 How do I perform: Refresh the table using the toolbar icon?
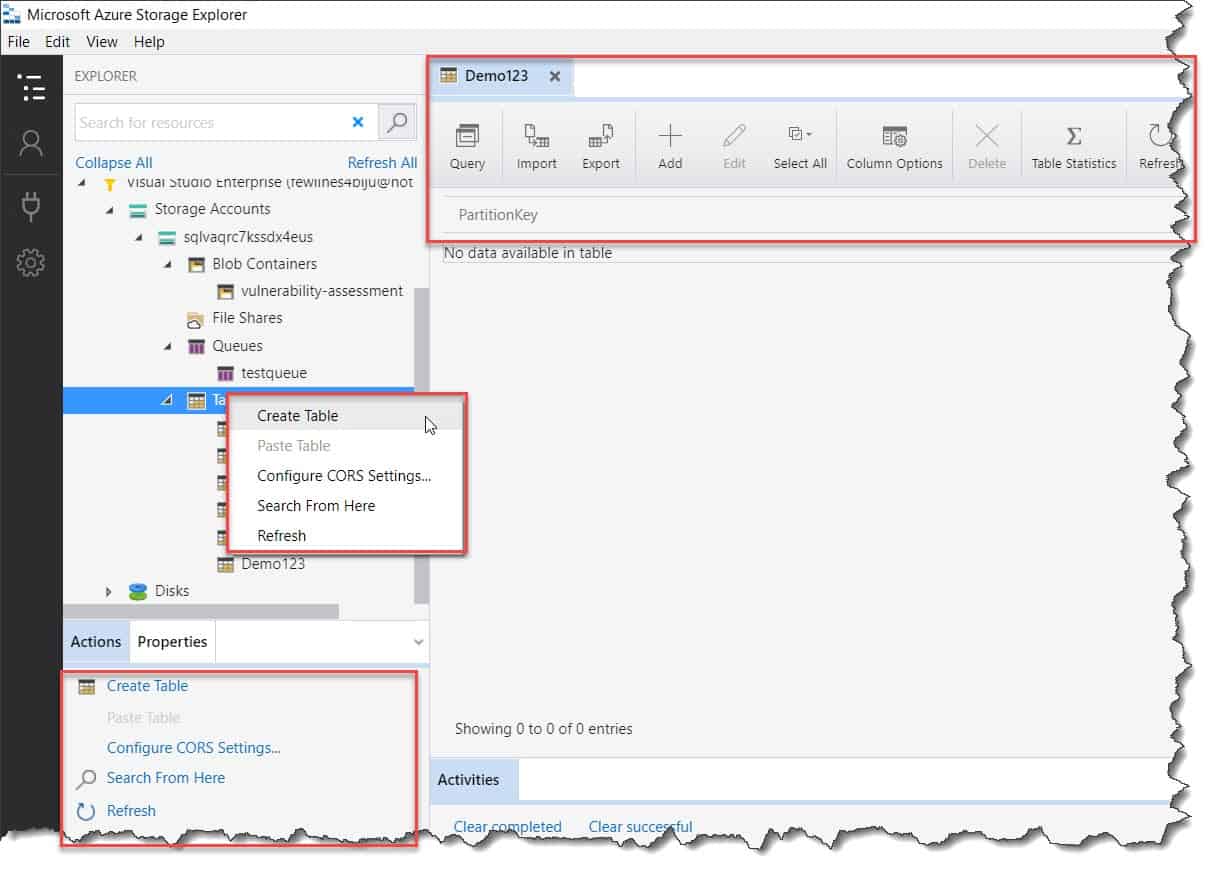(1160, 145)
